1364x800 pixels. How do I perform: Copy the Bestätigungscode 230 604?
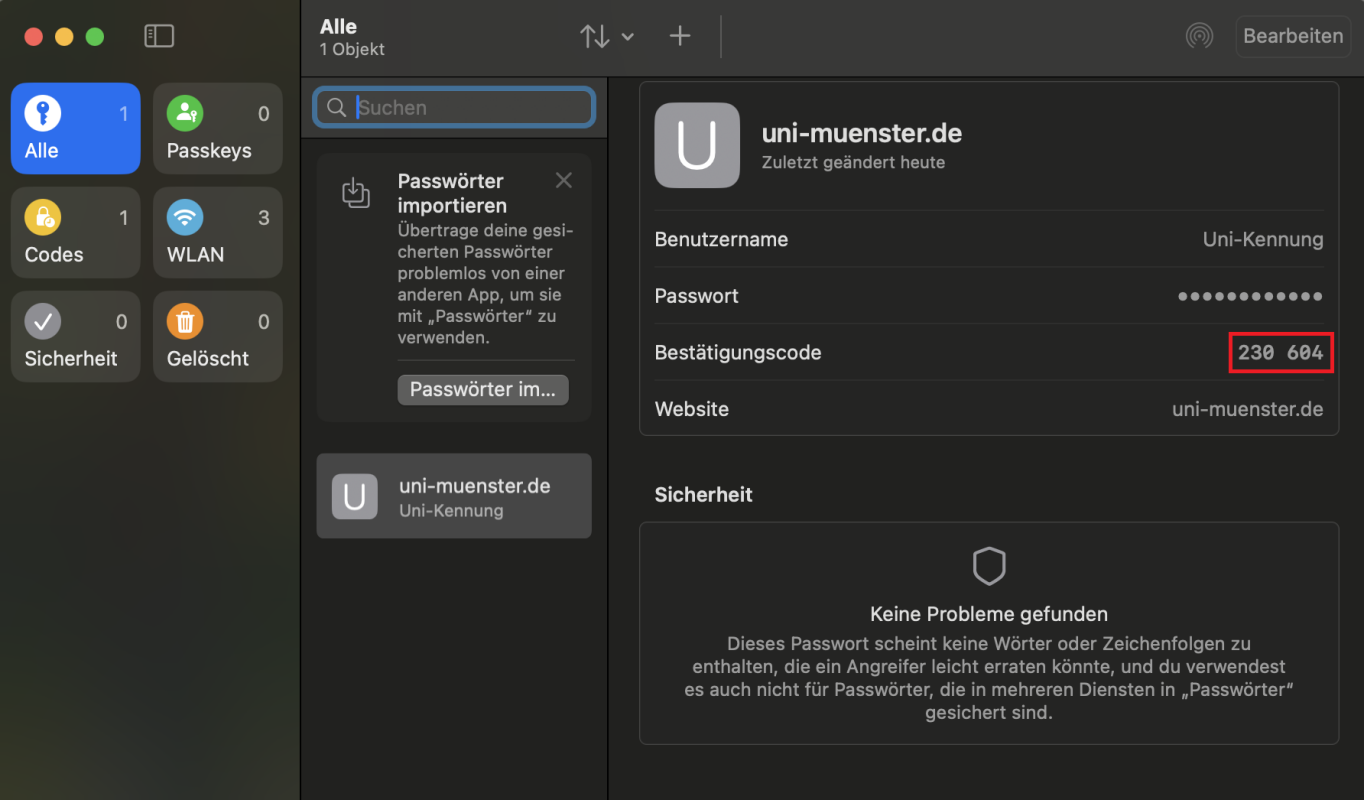point(1280,353)
